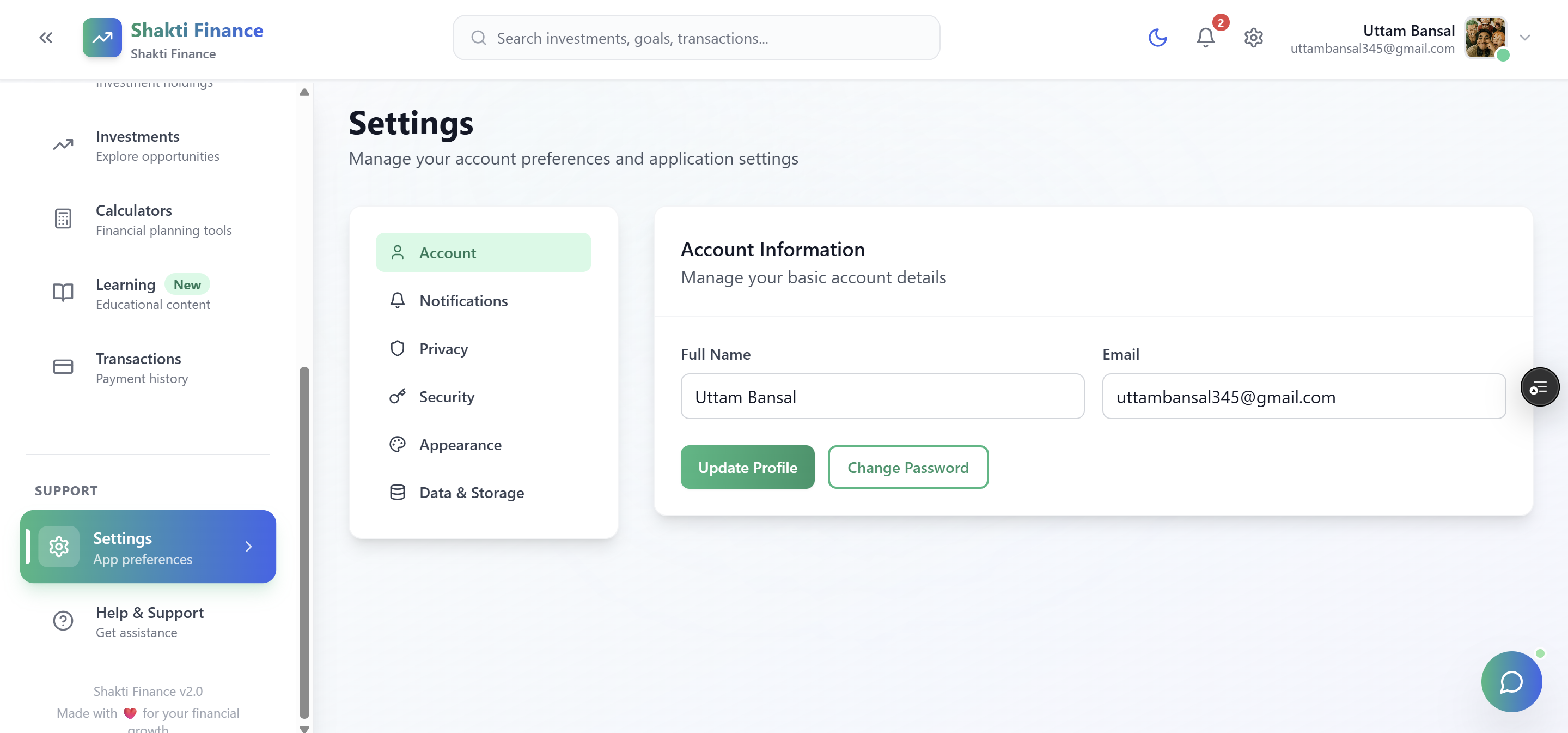Viewport: 1568px width, 733px height.
Task: Focus the Full Name input field
Action: coord(882,397)
